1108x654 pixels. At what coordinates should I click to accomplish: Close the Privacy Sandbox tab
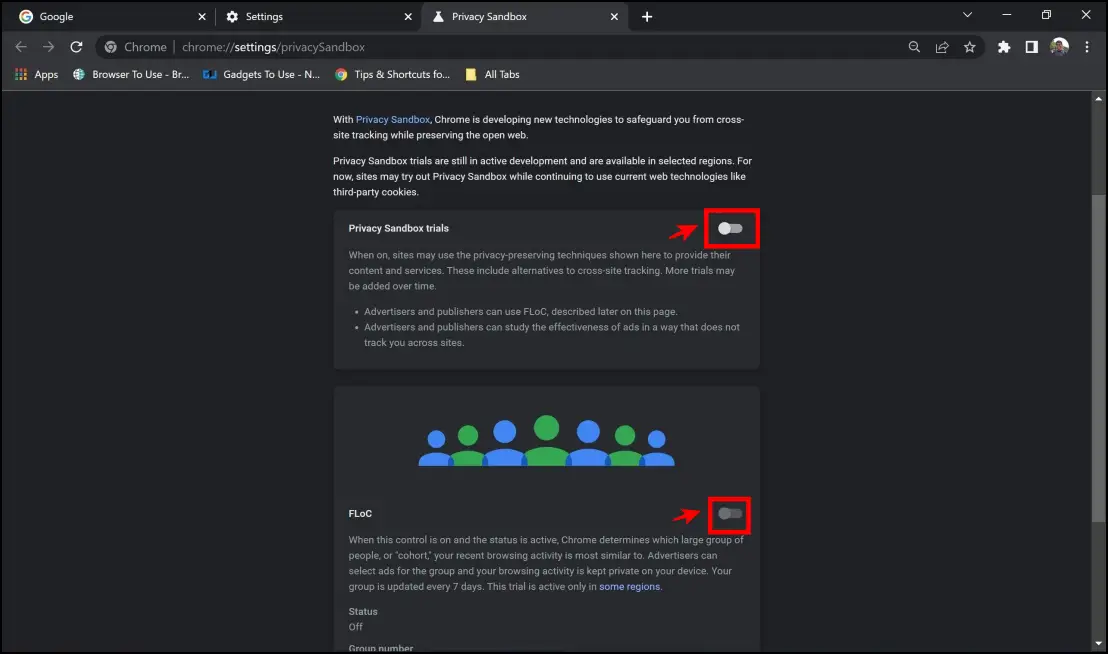(614, 16)
